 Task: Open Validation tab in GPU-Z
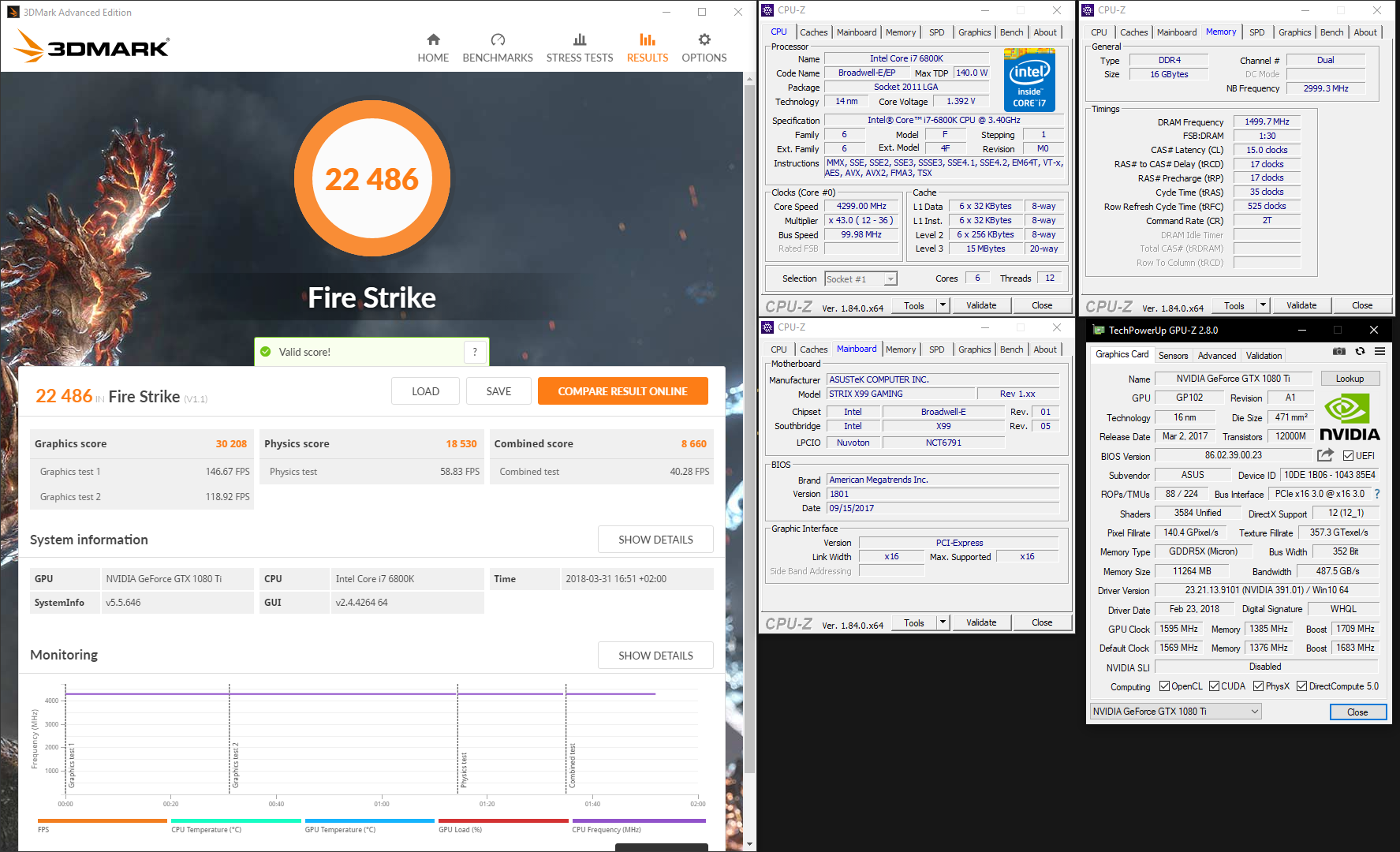1264,356
